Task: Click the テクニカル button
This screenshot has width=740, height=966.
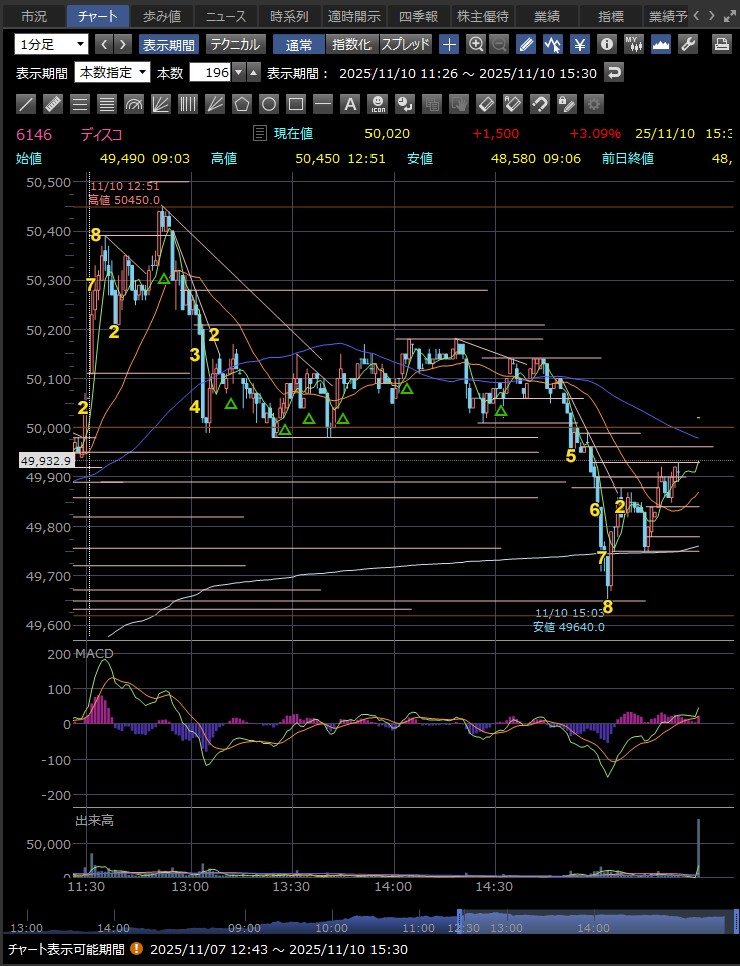Action: tap(235, 44)
